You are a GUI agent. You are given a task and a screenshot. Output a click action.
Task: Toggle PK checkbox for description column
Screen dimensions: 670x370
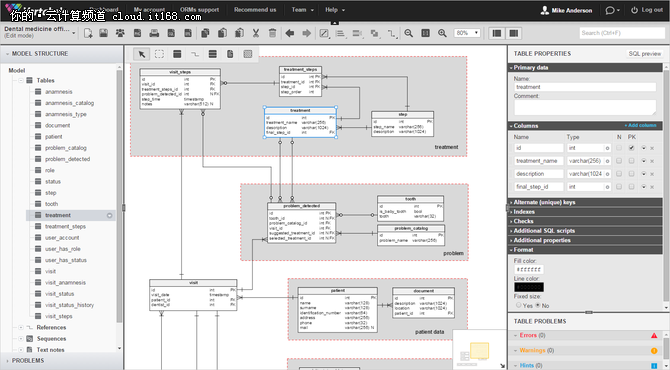tap(631, 174)
